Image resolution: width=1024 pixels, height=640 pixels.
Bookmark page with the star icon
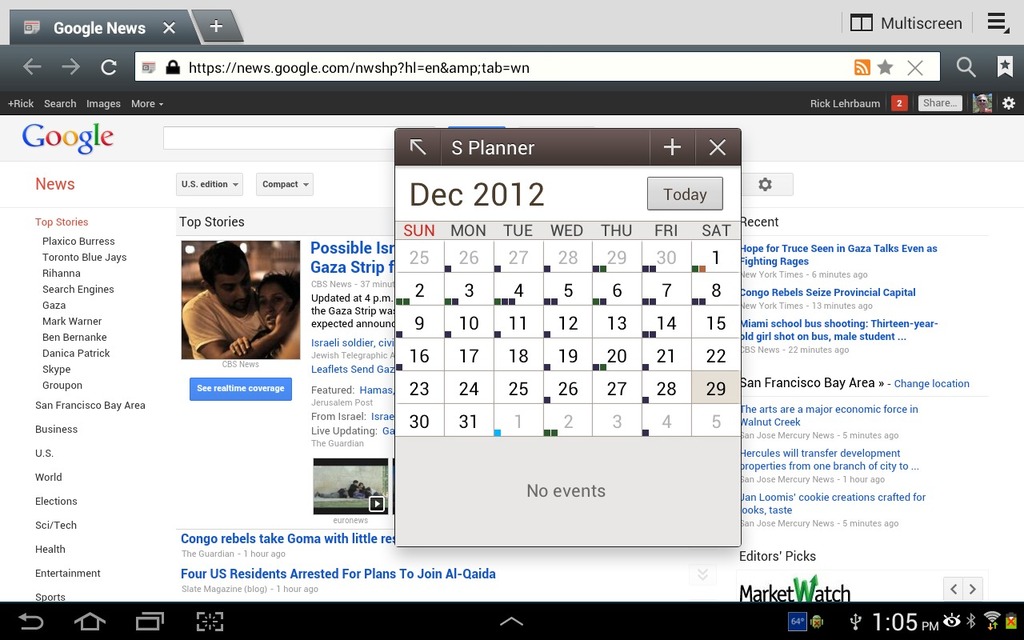tap(886, 67)
